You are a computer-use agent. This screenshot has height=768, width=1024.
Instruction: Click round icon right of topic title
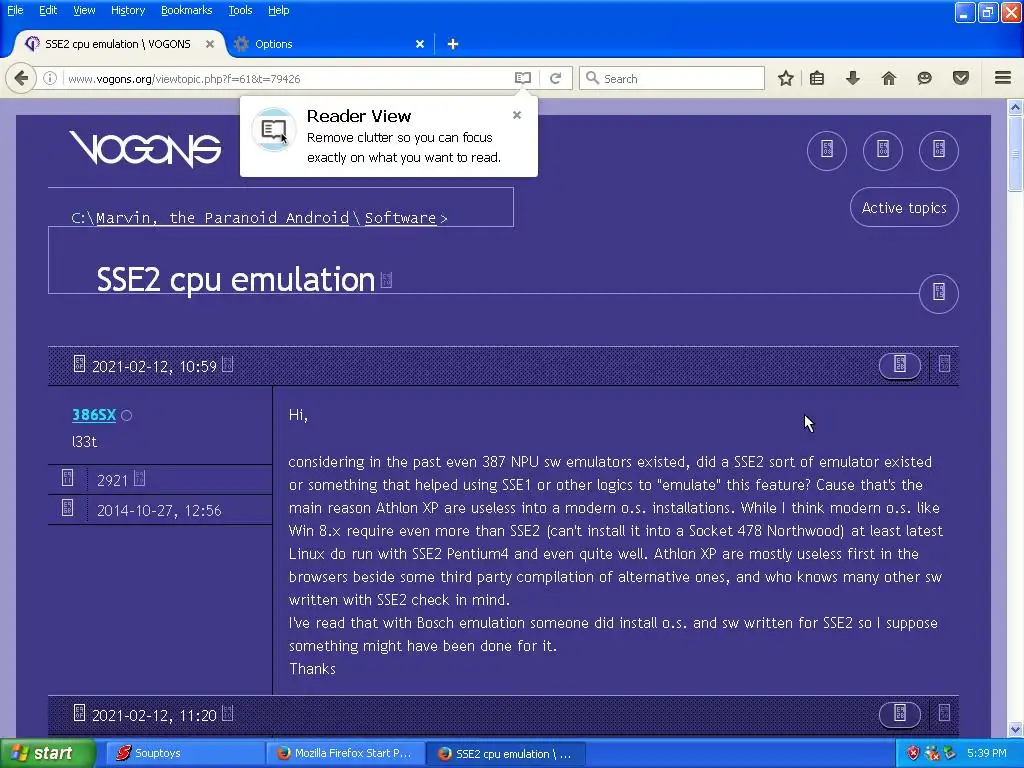(x=938, y=293)
